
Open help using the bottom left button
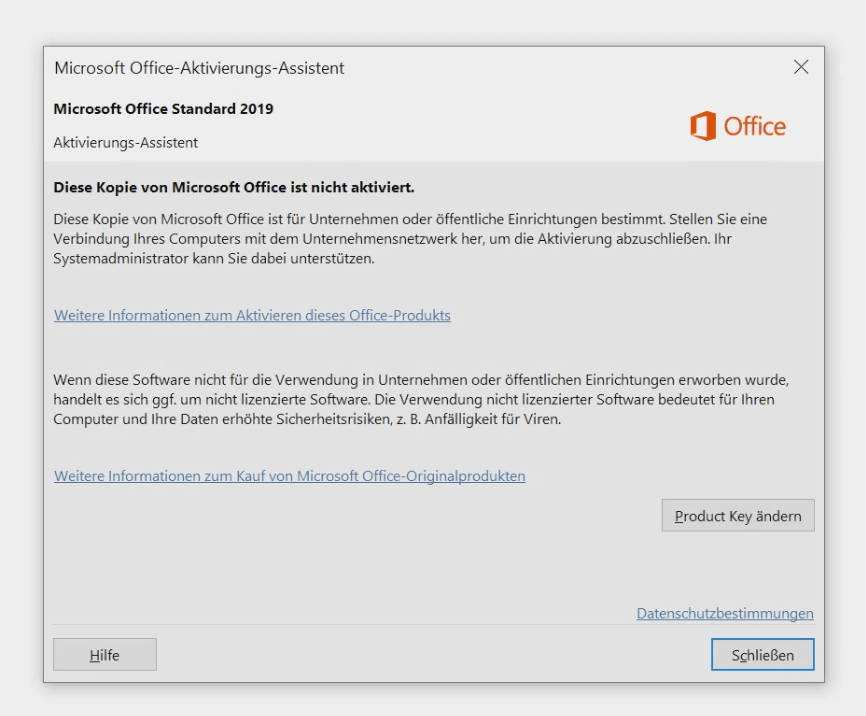[x=104, y=654]
